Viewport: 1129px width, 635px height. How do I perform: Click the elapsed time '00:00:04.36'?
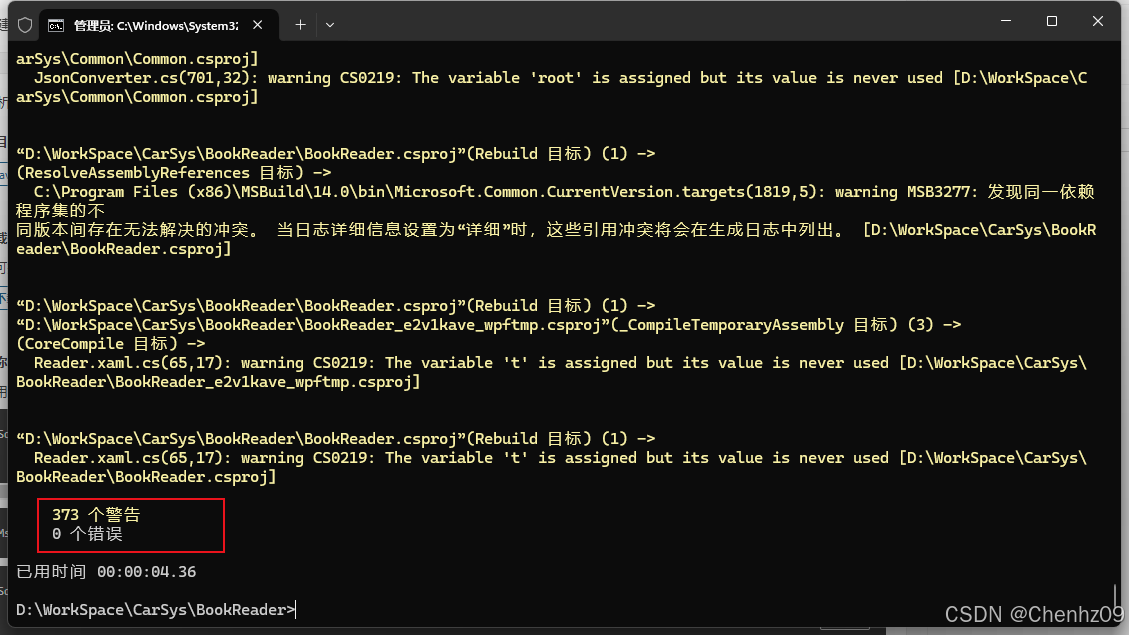[x=146, y=572]
